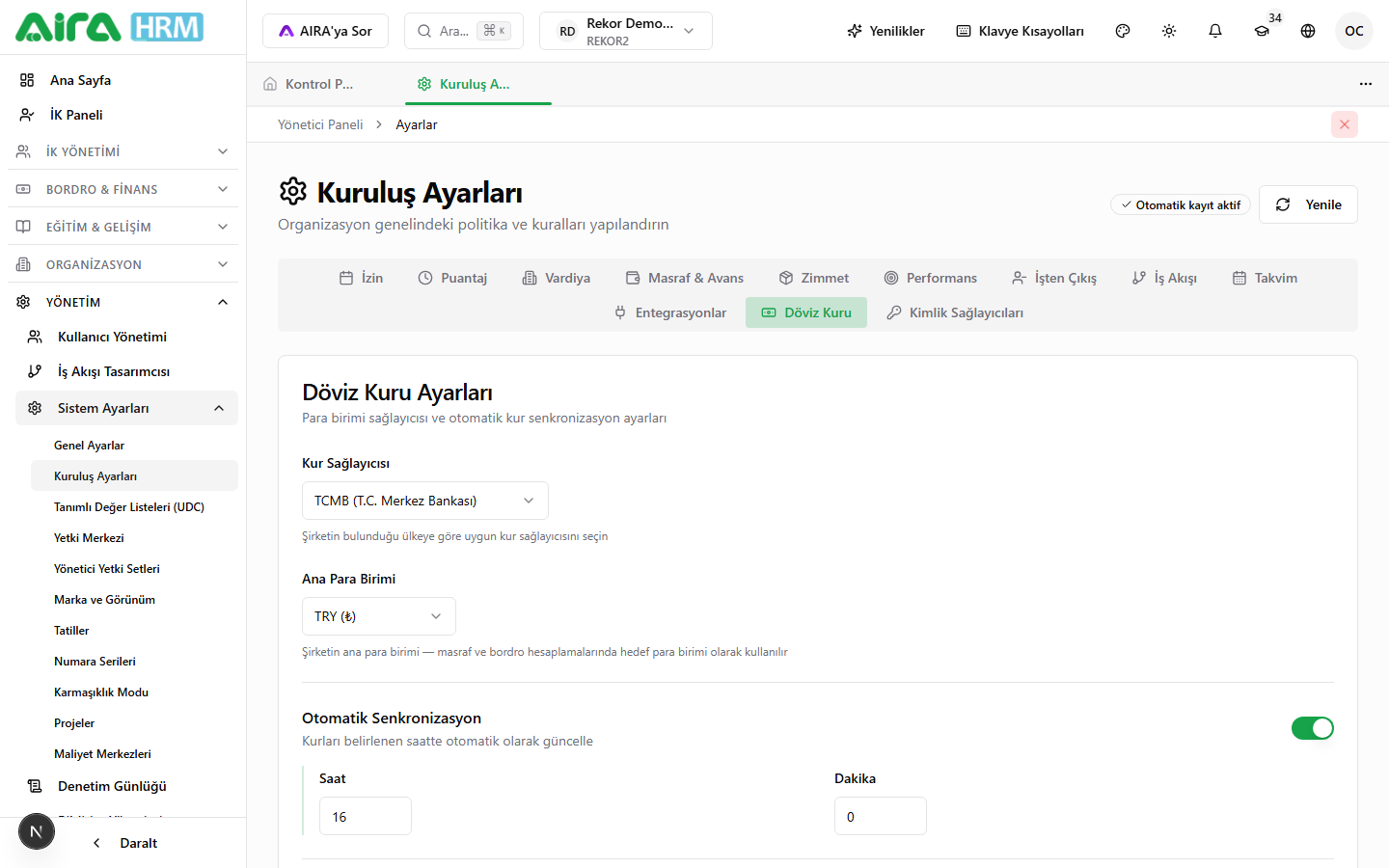Expand the ORGANİZASYON section
Viewport: 1389px width, 868px height.
point(123,264)
